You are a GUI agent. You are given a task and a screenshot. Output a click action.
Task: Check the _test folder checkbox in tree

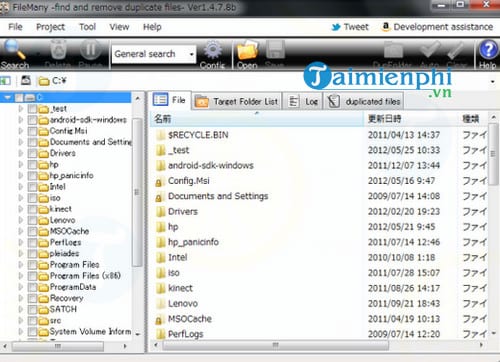click(32, 109)
